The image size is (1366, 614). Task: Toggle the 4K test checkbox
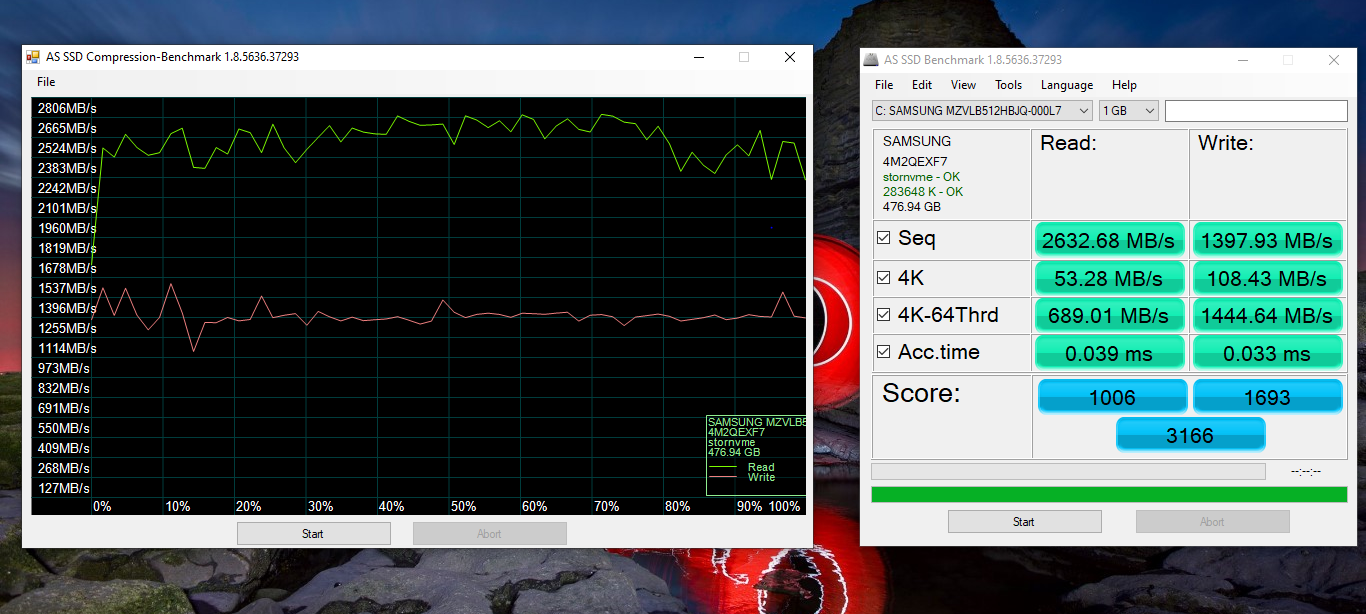point(883,277)
